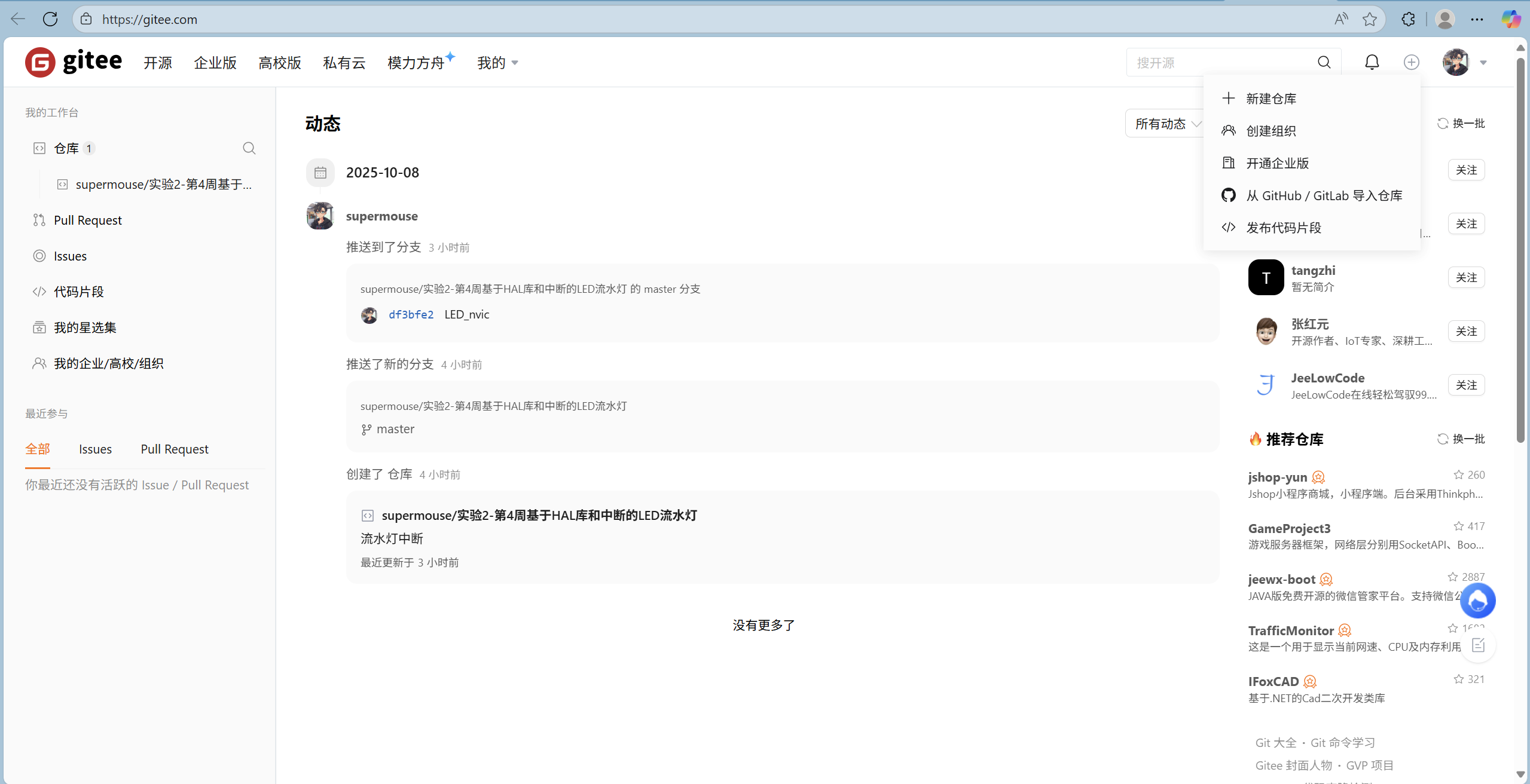Viewport: 1530px width, 784px height.
Task: Click the calendar icon beside 2025-10-08
Action: 320,173
